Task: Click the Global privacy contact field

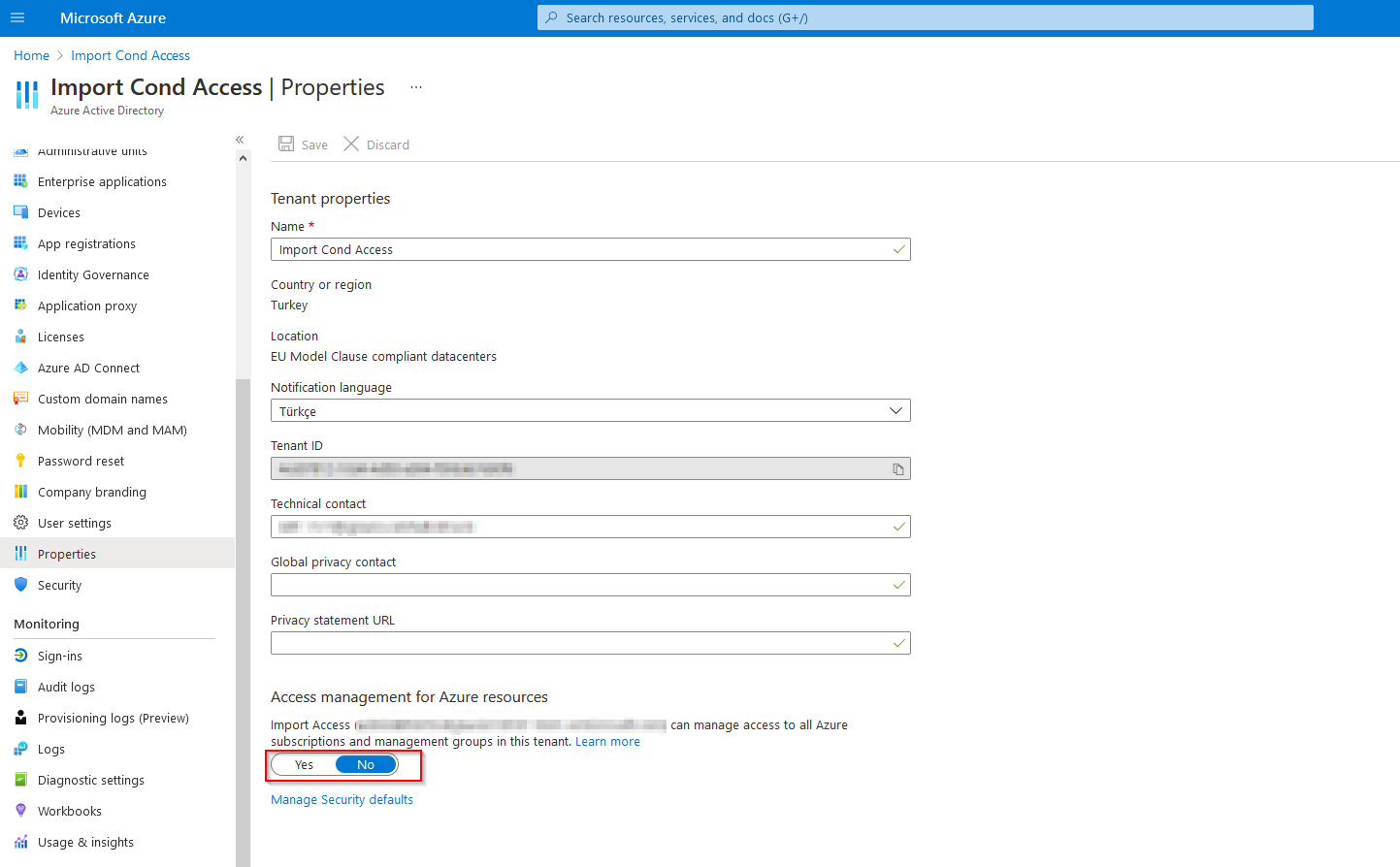Action: tap(591, 585)
